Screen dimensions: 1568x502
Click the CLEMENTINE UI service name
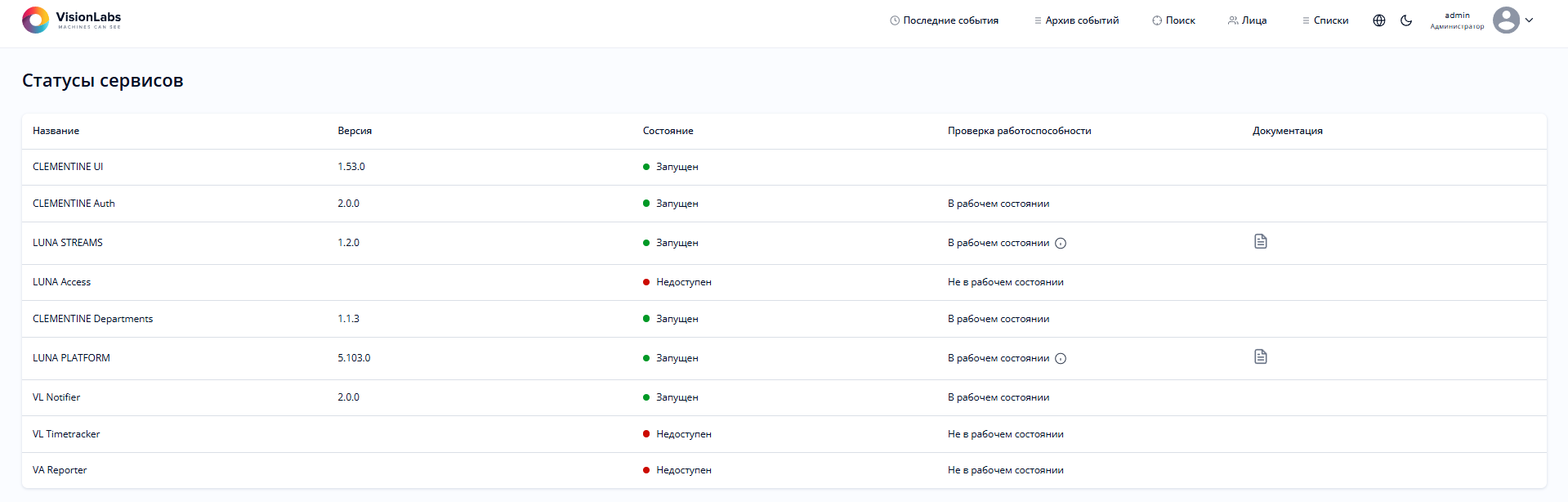pyautogui.click(x=68, y=167)
